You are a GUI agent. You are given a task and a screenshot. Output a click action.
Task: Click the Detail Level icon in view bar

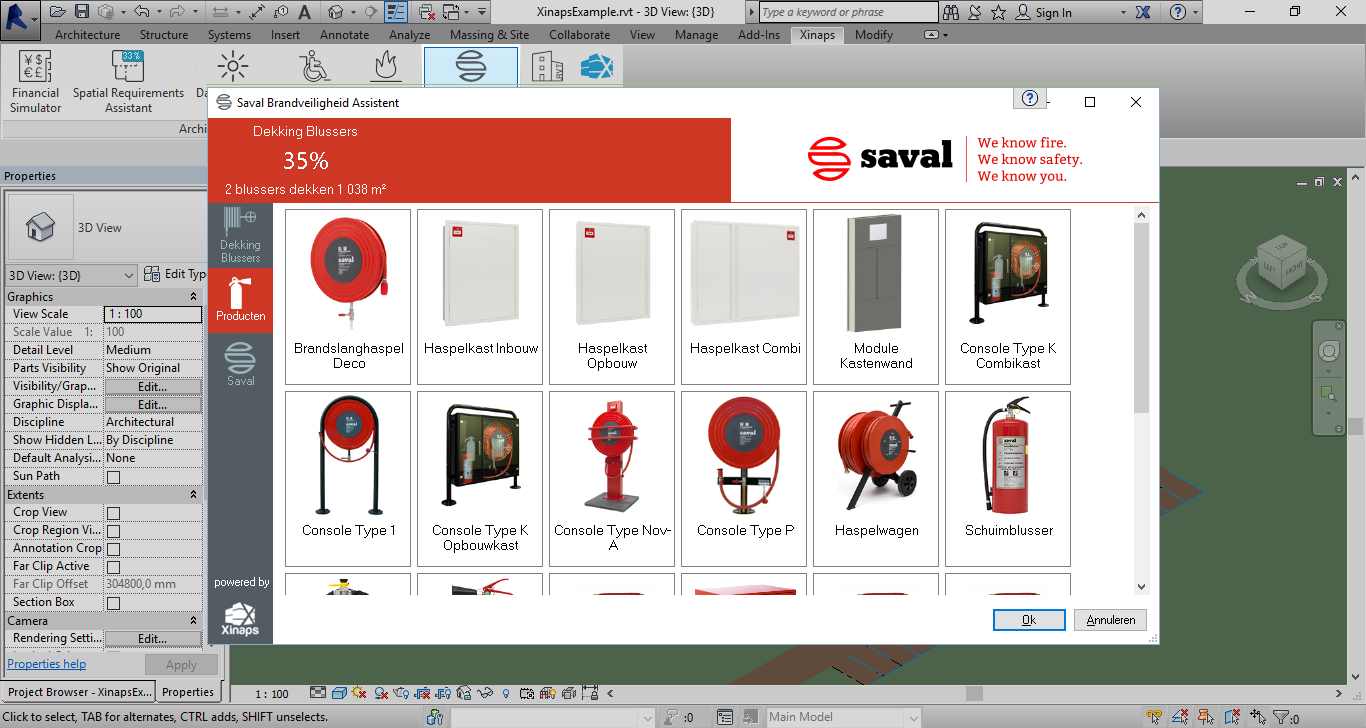[x=318, y=693]
